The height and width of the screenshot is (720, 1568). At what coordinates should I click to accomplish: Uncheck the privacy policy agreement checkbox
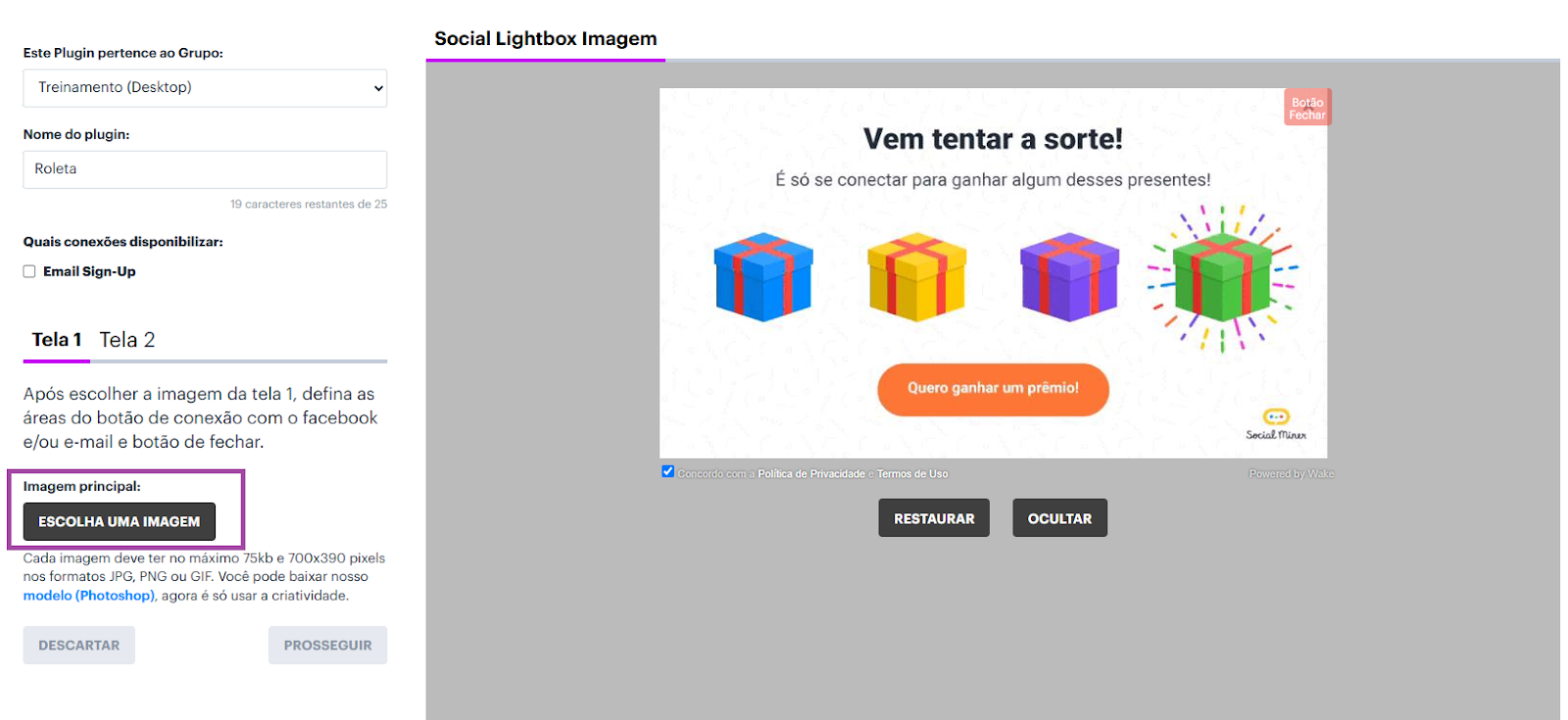coord(667,471)
